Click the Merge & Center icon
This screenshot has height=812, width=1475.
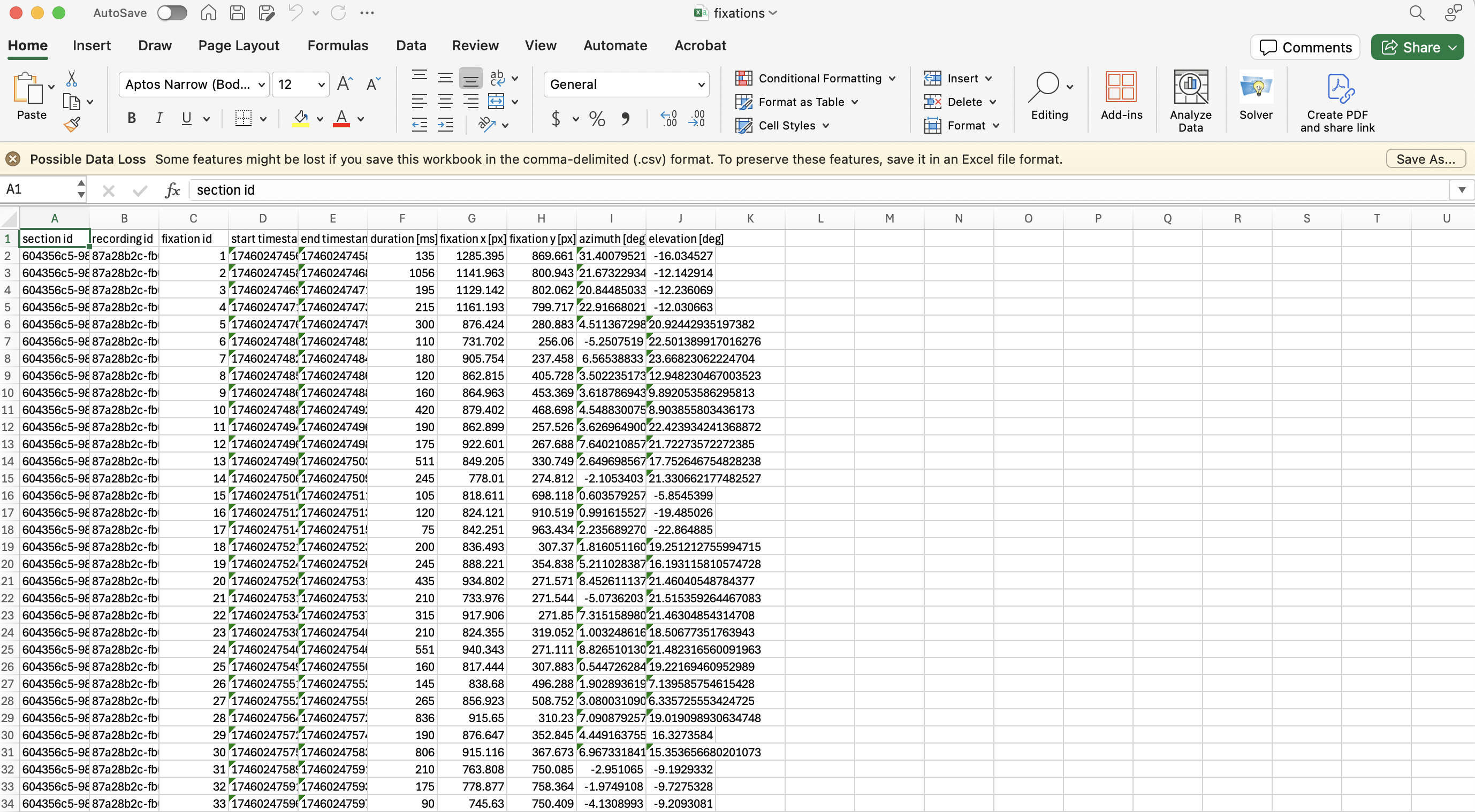[x=496, y=101]
